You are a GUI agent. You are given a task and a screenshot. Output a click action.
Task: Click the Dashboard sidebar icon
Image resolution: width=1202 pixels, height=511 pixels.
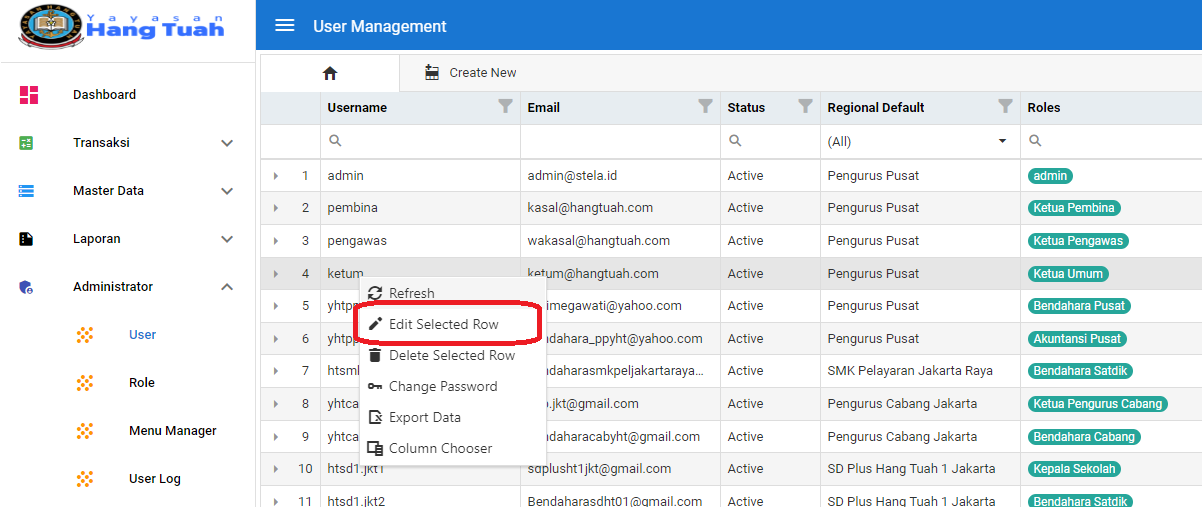pyautogui.click(x=29, y=95)
